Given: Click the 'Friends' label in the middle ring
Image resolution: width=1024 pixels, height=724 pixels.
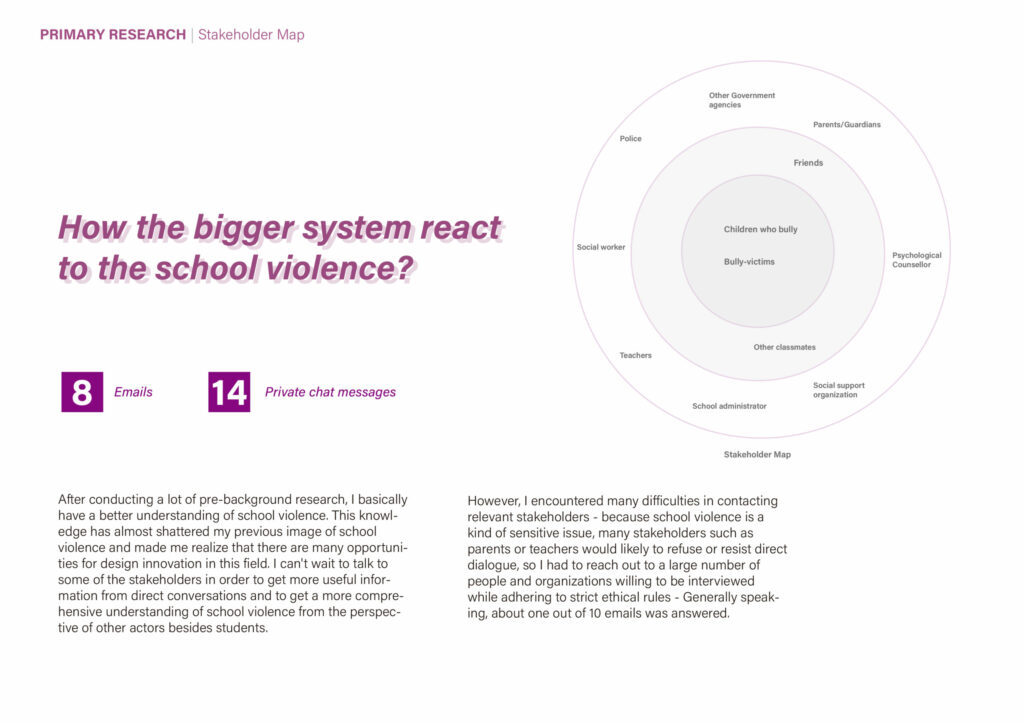Looking at the screenshot, I should click(808, 163).
